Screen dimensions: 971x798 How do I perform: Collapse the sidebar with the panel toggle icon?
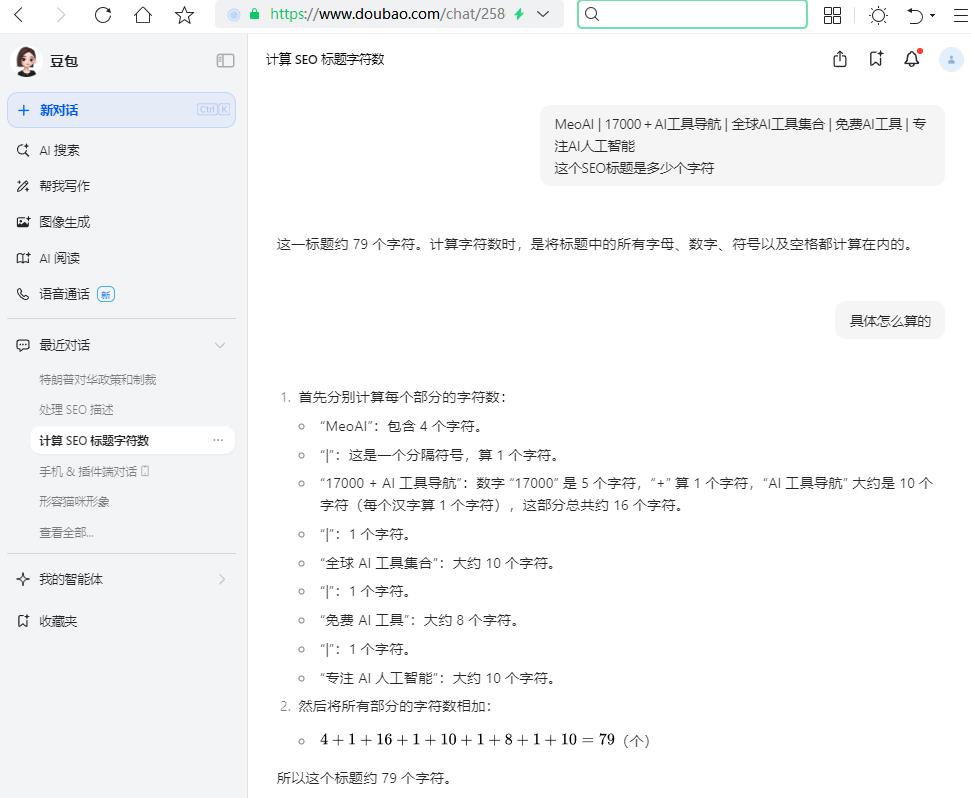tap(225, 60)
